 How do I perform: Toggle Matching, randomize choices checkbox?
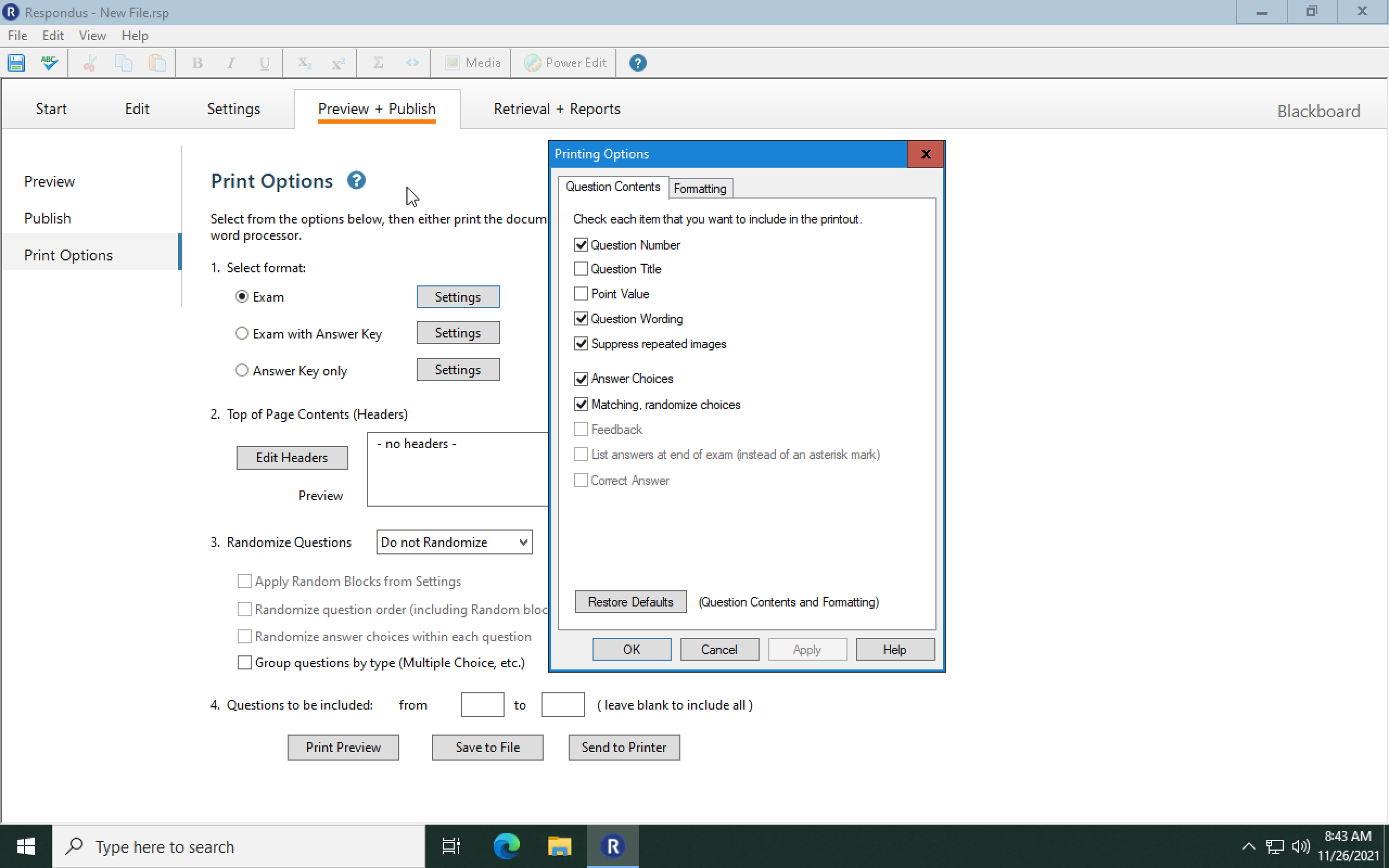[x=581, y=404]
